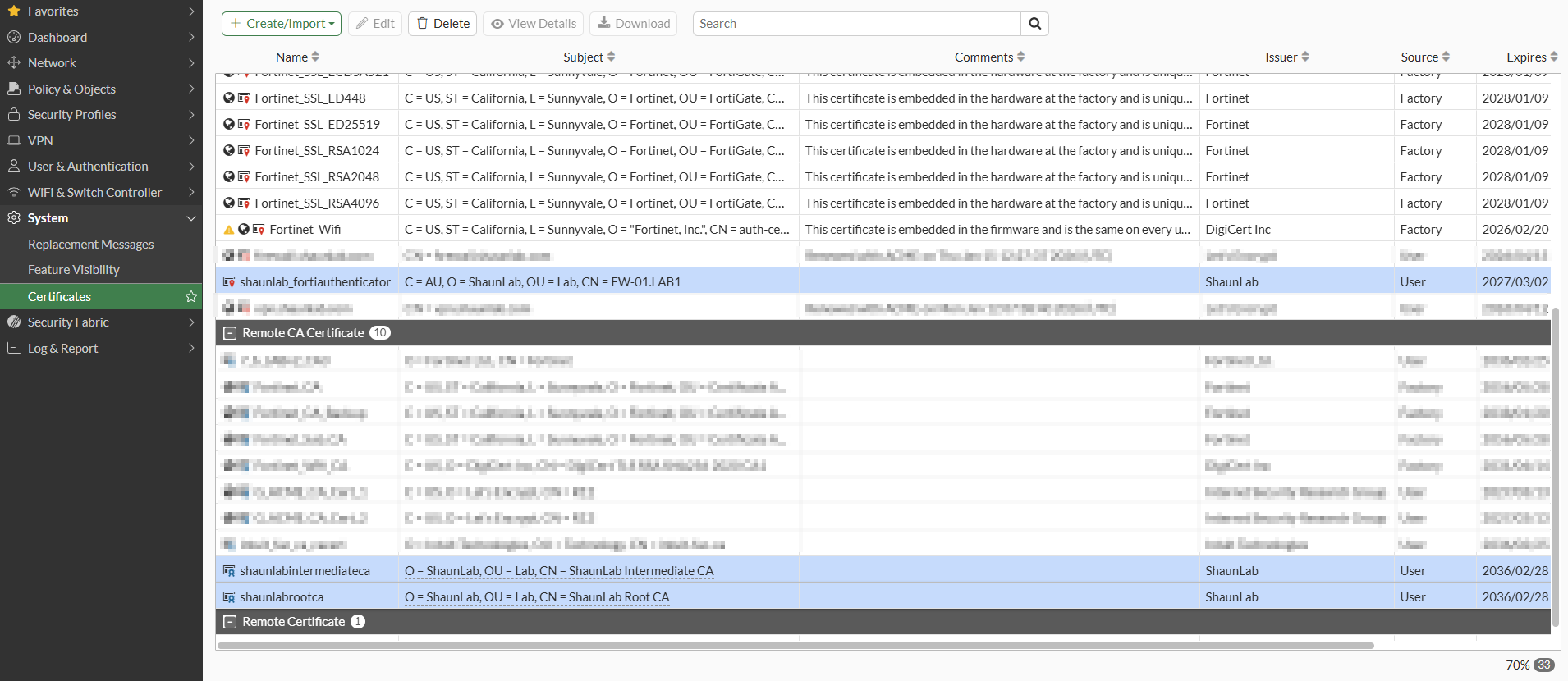Image resolution: width=1568 pixels, height=681 pixels.
Task: Open the Create/Import dropdown
Action: tap(282, 24)
